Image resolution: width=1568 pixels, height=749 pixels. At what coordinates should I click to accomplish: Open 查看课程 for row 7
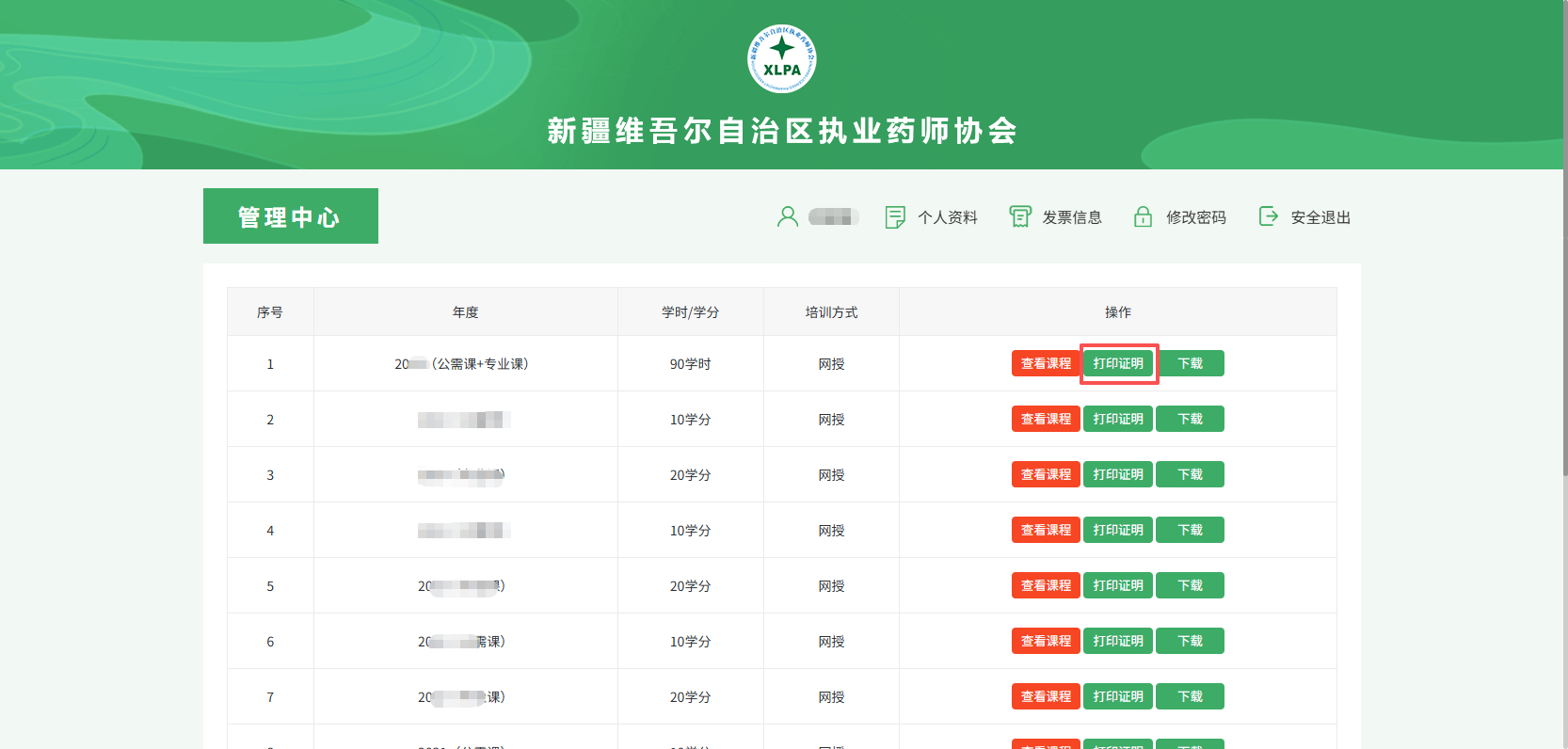pyautogui.click(x=1046, y=696)
